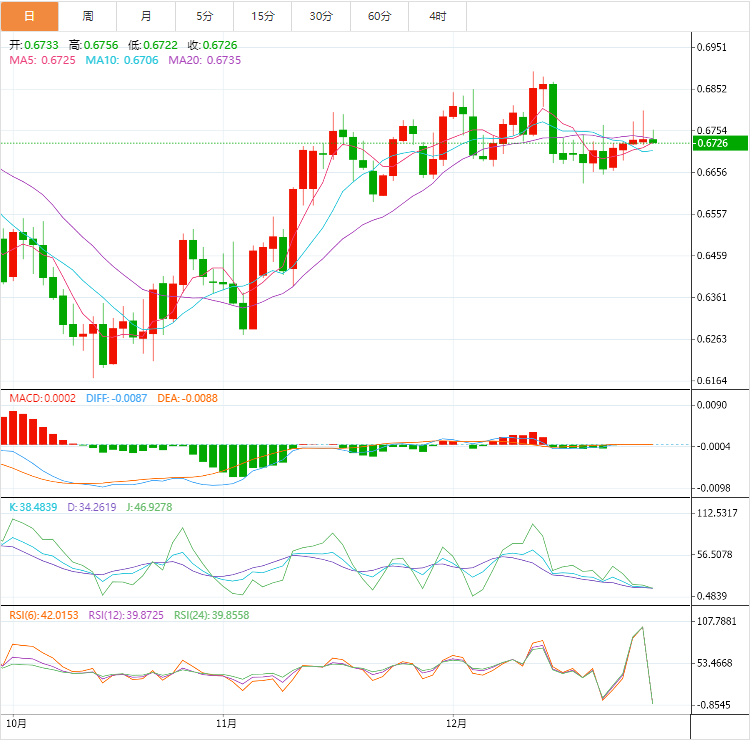Switch to the 4时 timeframe tab

[438, 16]
